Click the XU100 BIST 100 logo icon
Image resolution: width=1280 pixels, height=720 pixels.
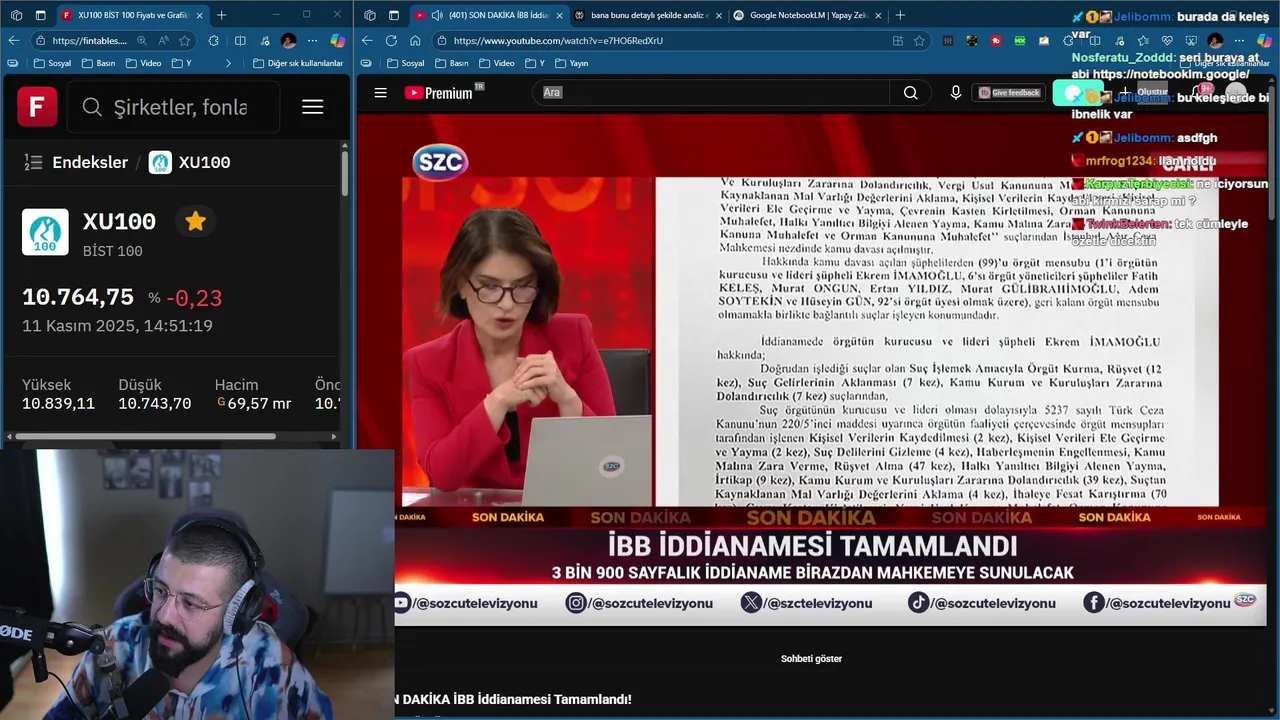click(45, 232)
